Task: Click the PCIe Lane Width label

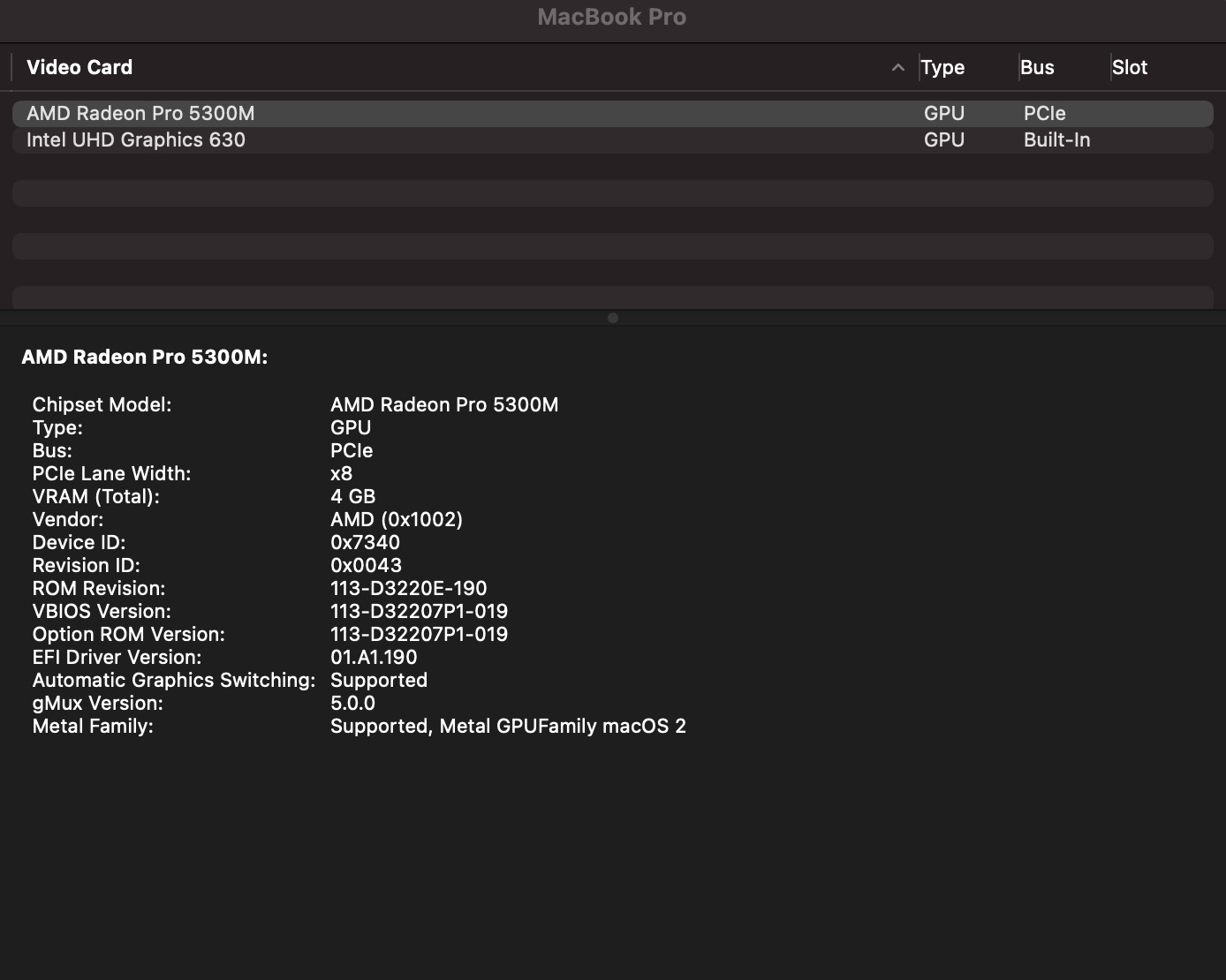Action: tap(112, 473)
